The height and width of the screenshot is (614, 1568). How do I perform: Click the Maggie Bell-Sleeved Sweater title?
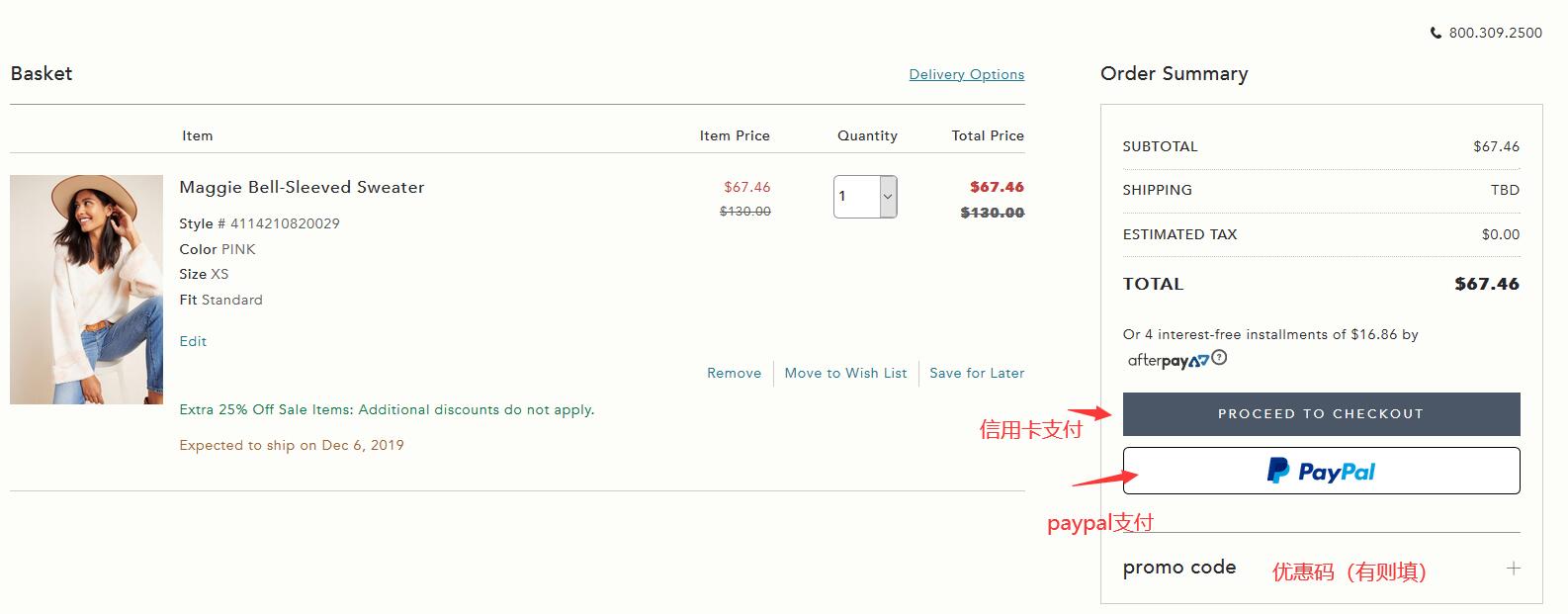point(302,187)
